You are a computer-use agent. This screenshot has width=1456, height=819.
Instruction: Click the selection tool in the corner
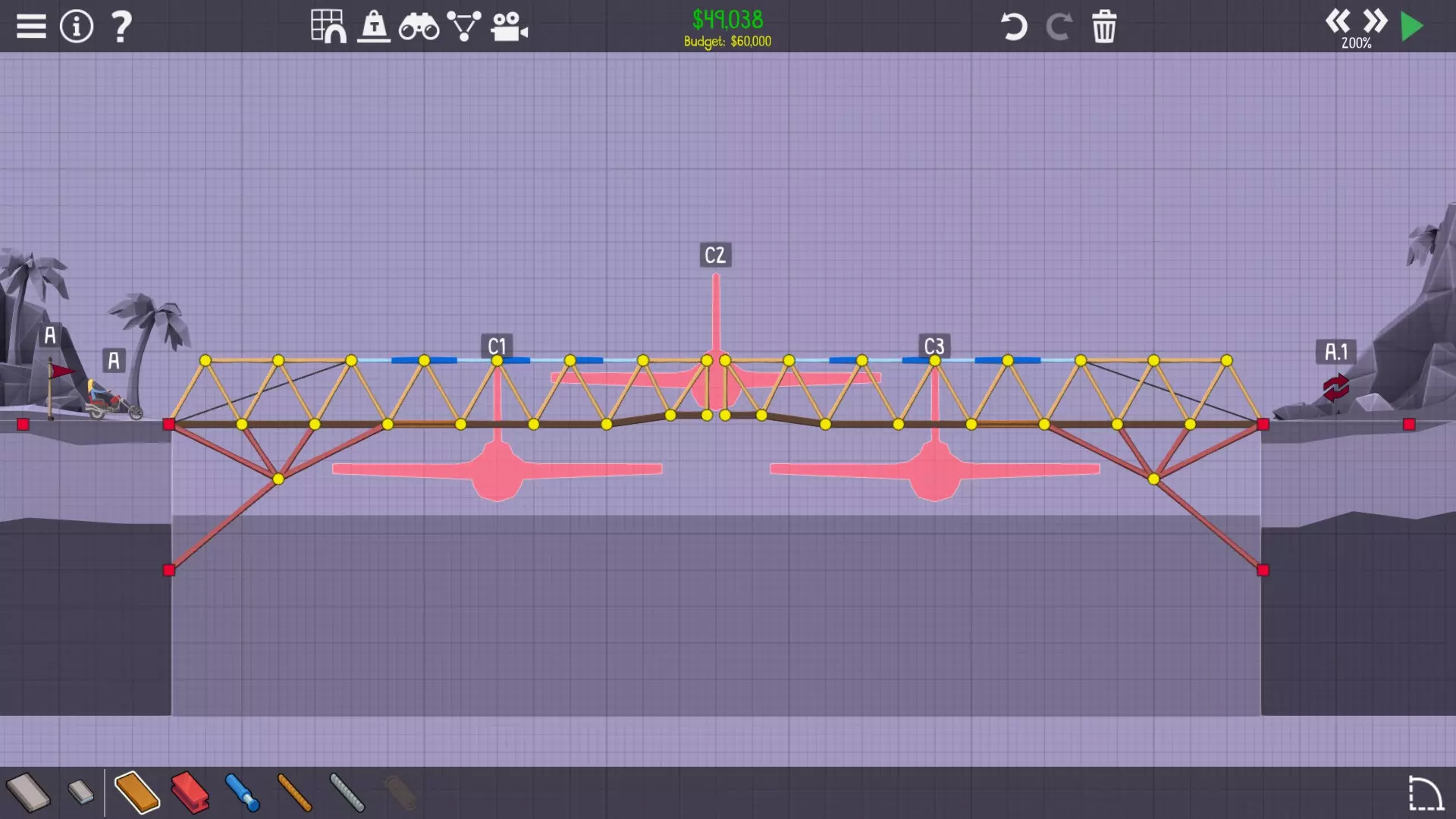(x=1425, y=793)
